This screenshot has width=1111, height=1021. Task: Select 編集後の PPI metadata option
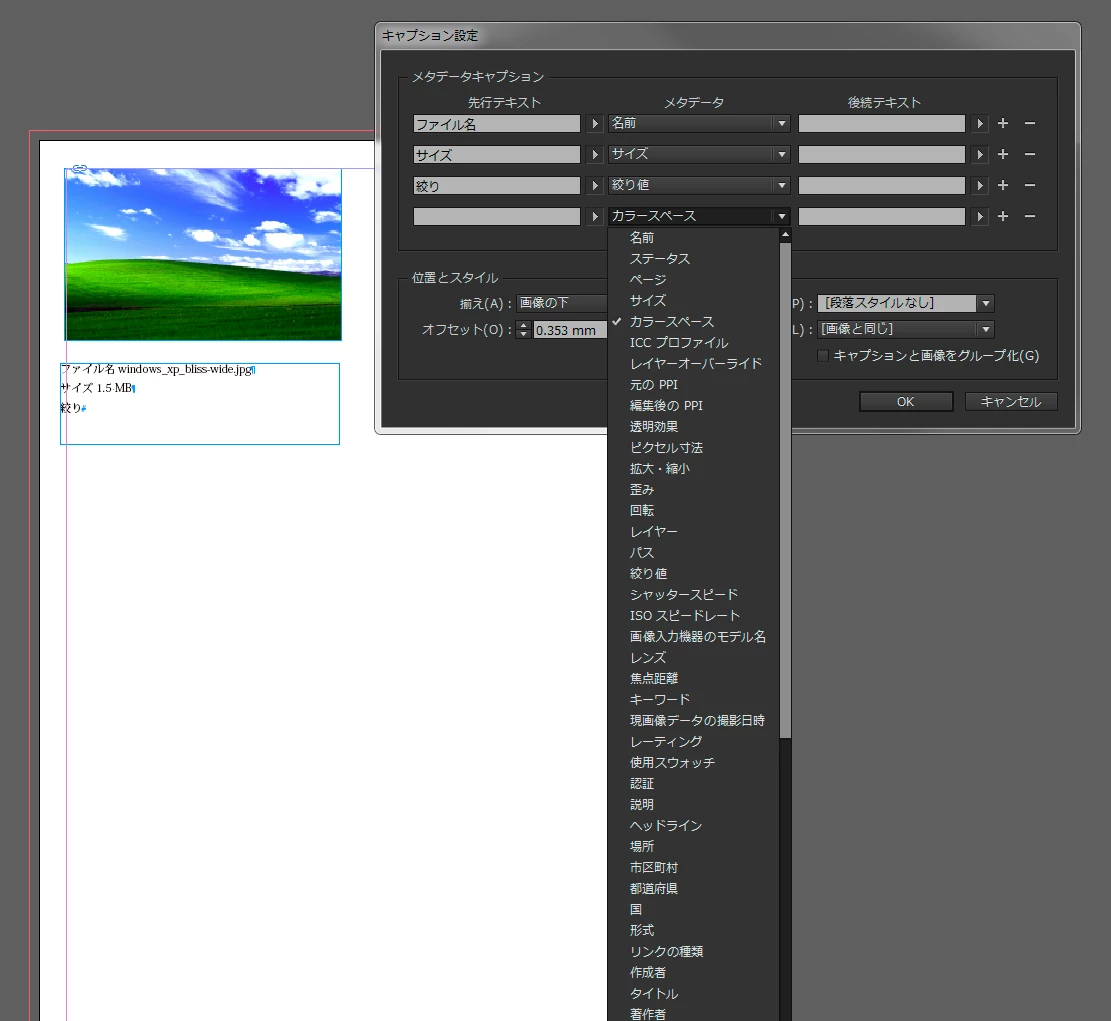[x=666, y=406]
